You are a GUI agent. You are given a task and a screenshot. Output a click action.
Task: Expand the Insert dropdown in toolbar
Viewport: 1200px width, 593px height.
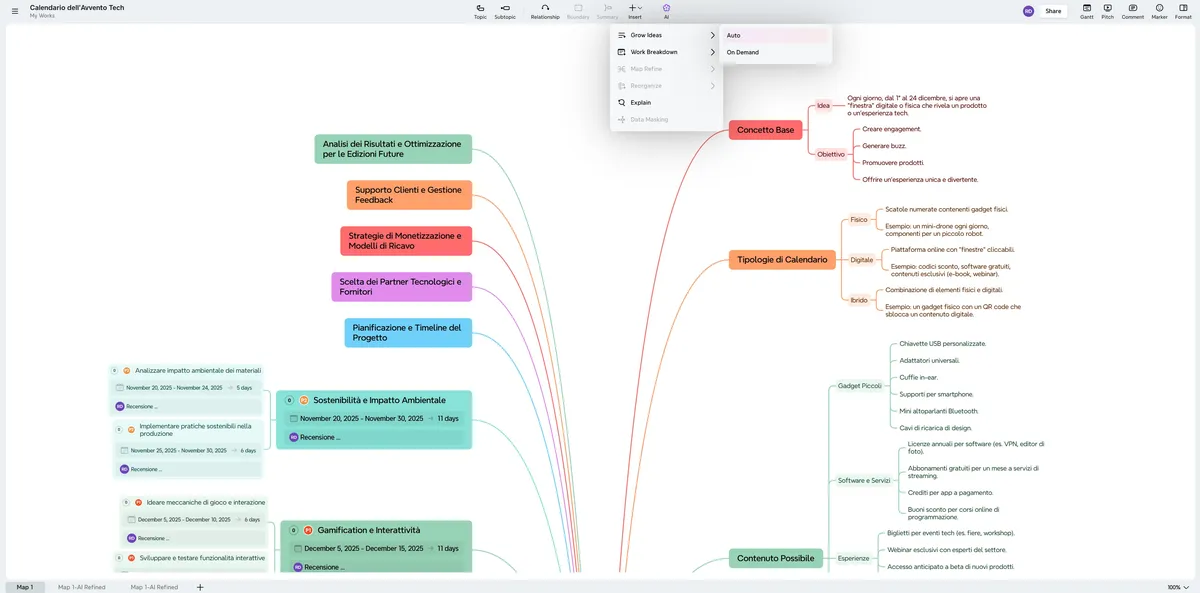point(635,11)
